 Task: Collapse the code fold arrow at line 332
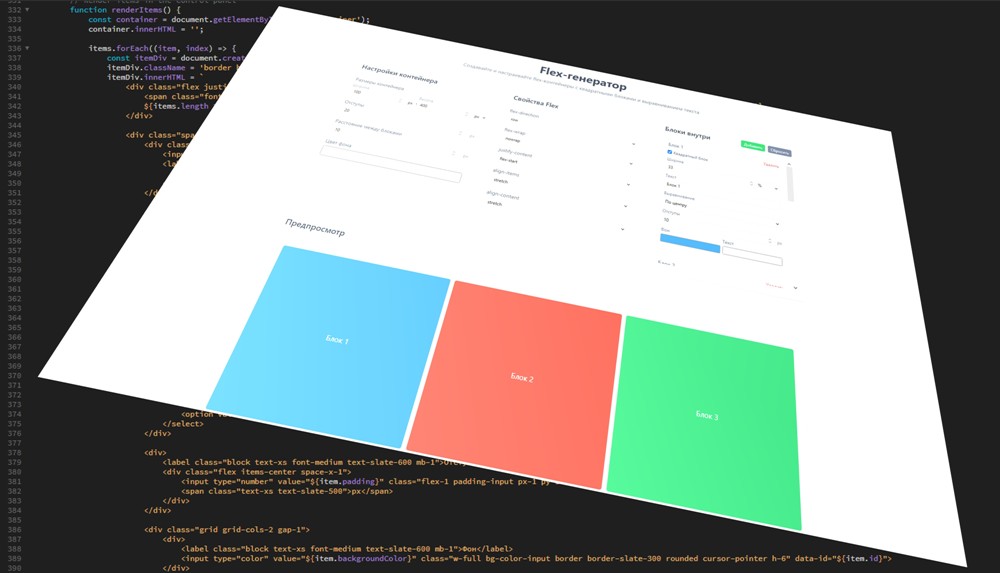27,10
